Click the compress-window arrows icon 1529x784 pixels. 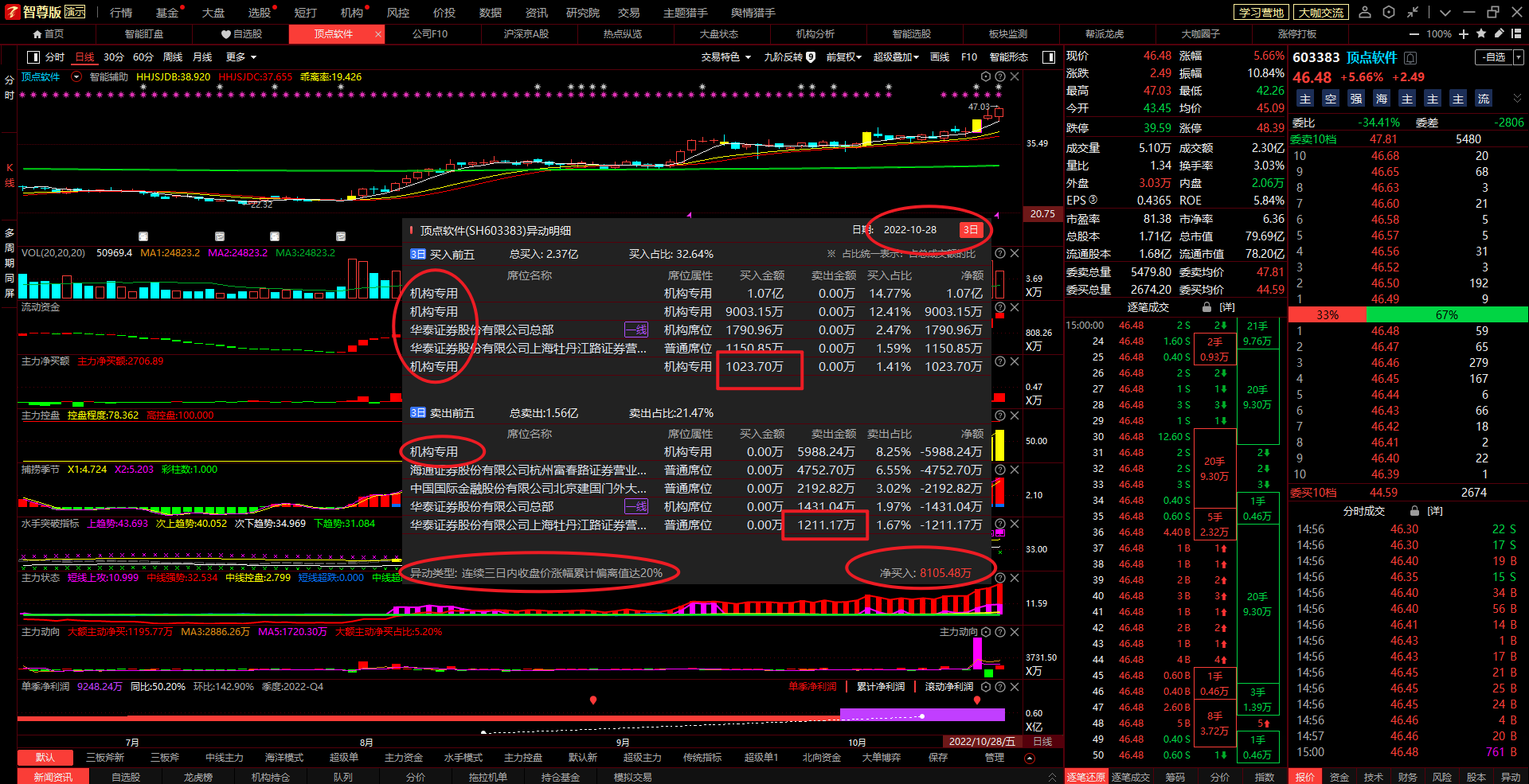click(x=1413, y=12)
